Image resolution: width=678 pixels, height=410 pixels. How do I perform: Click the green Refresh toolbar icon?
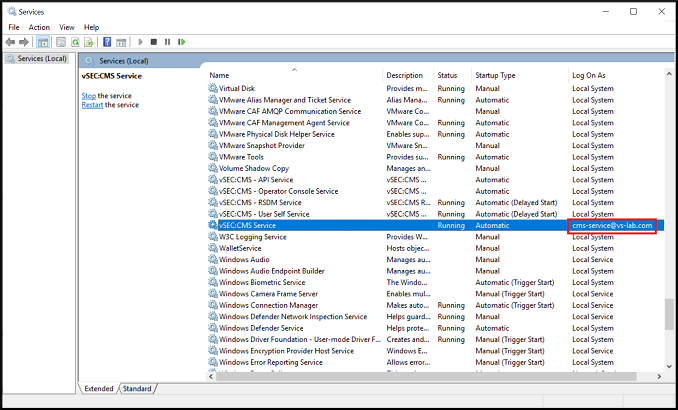(x=75, y=42)
